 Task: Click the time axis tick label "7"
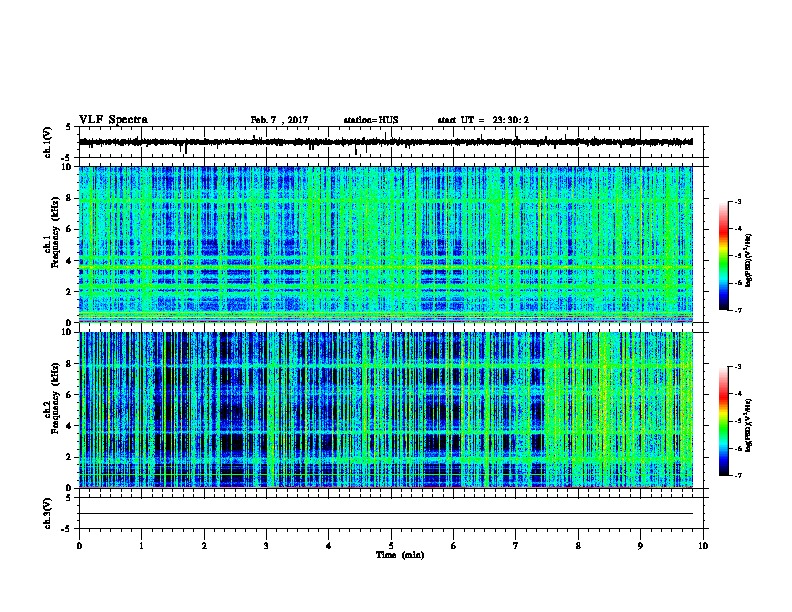[x=516, y=546]
